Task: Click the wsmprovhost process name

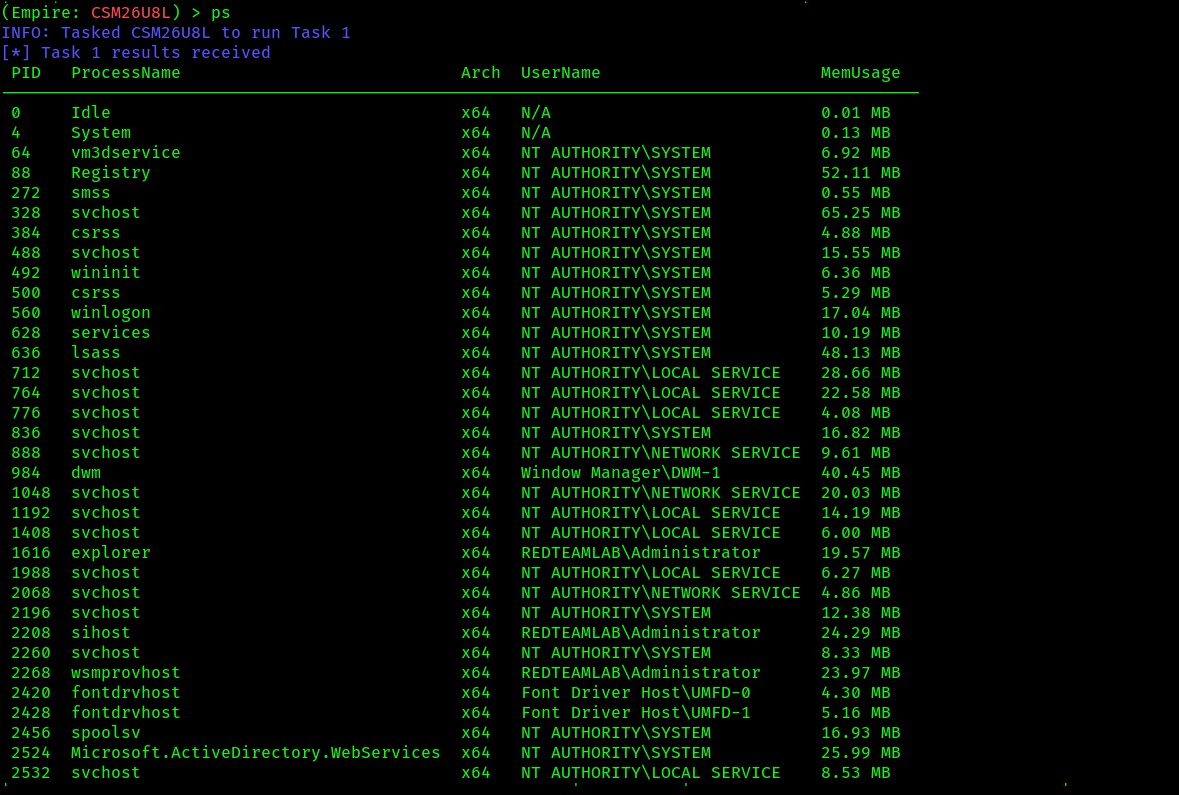Action: [x=126, y=673]
